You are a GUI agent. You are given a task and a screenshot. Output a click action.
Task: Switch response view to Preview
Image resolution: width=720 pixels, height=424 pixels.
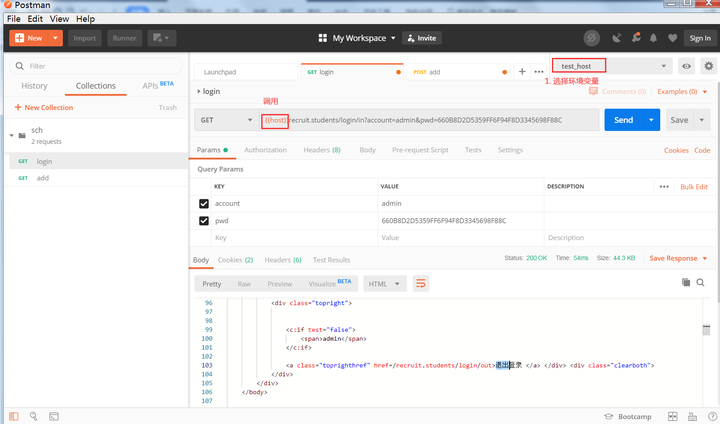click(x=280, y=284)
